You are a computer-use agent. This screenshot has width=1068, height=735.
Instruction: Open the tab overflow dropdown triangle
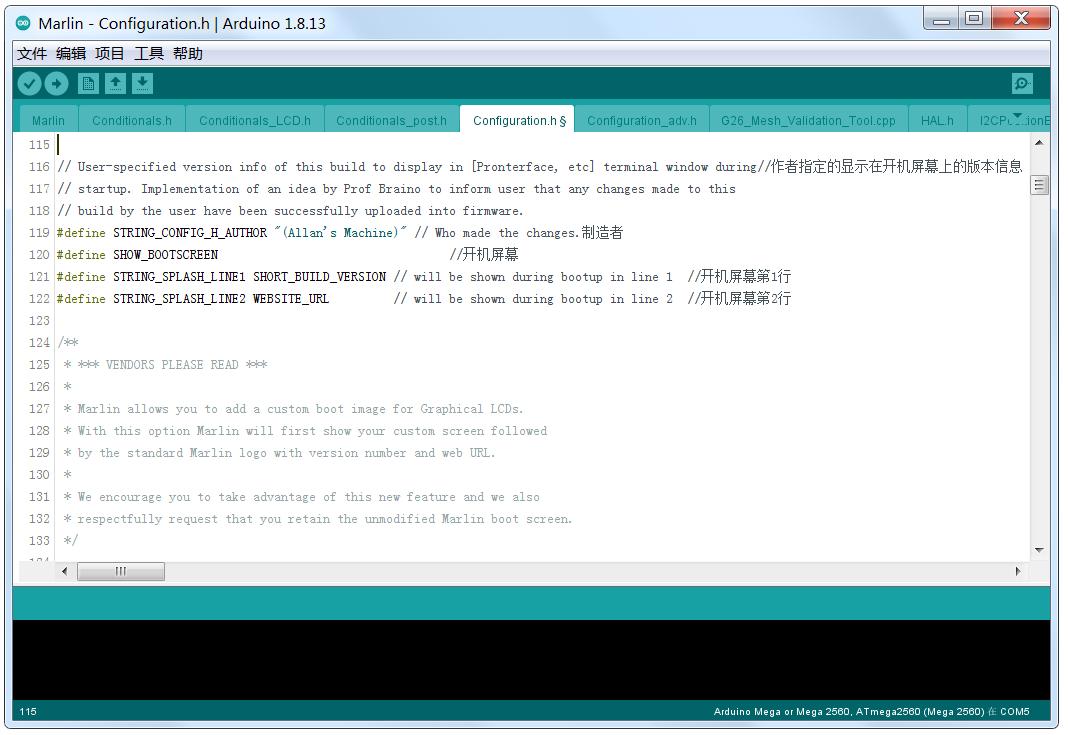(1018, 118)
